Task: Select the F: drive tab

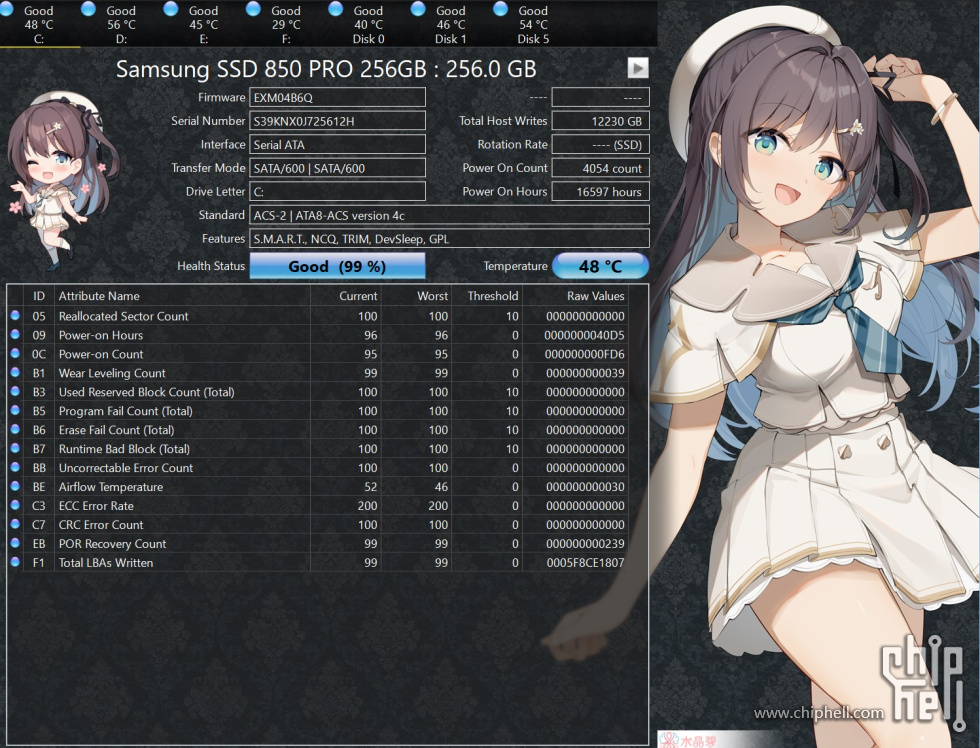Action: point(286,24)
